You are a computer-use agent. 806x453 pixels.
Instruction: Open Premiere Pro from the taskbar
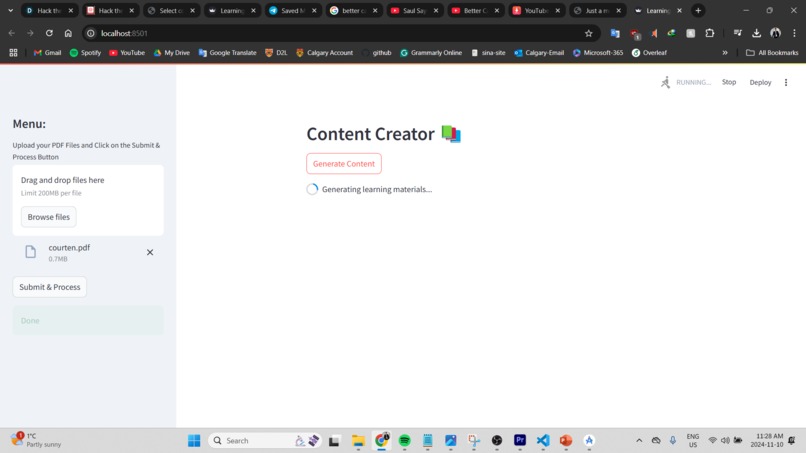pos(520,441)
